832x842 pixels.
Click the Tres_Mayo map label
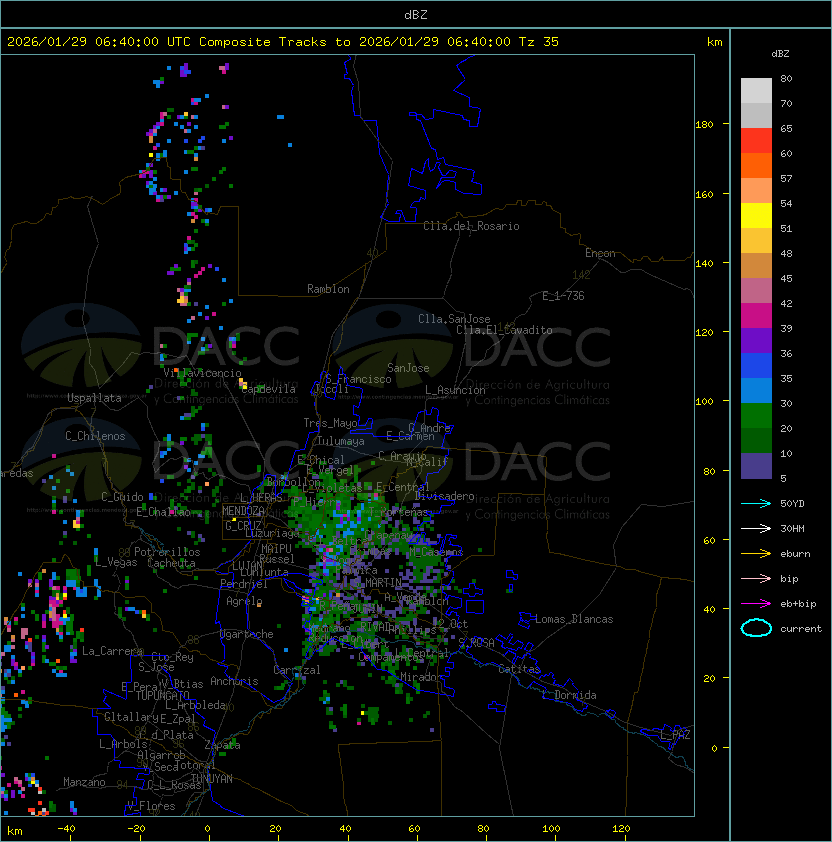tap(330, 423)
